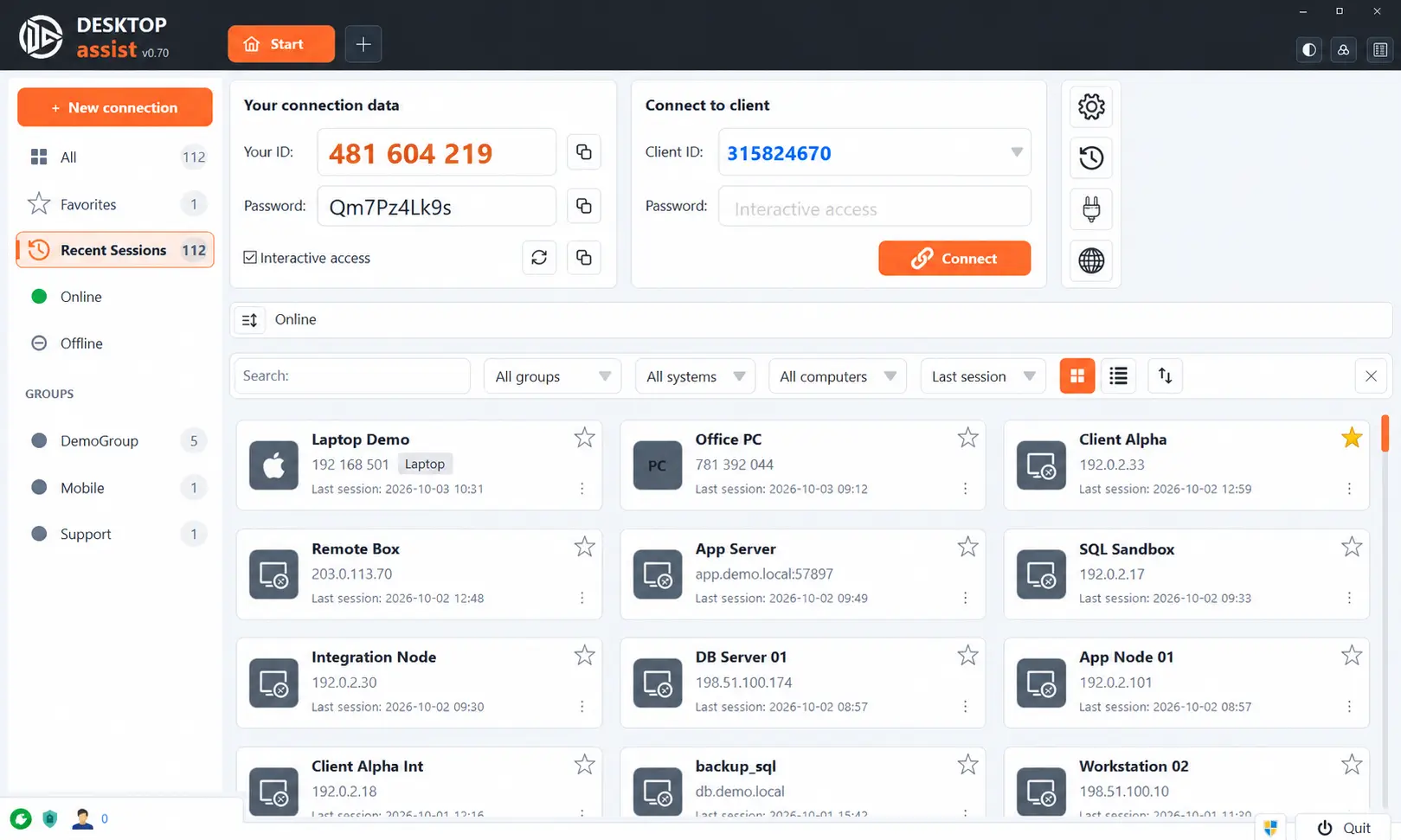
Task: Toggle the Interactive access checkbox
Action: [x=250, y=258]
